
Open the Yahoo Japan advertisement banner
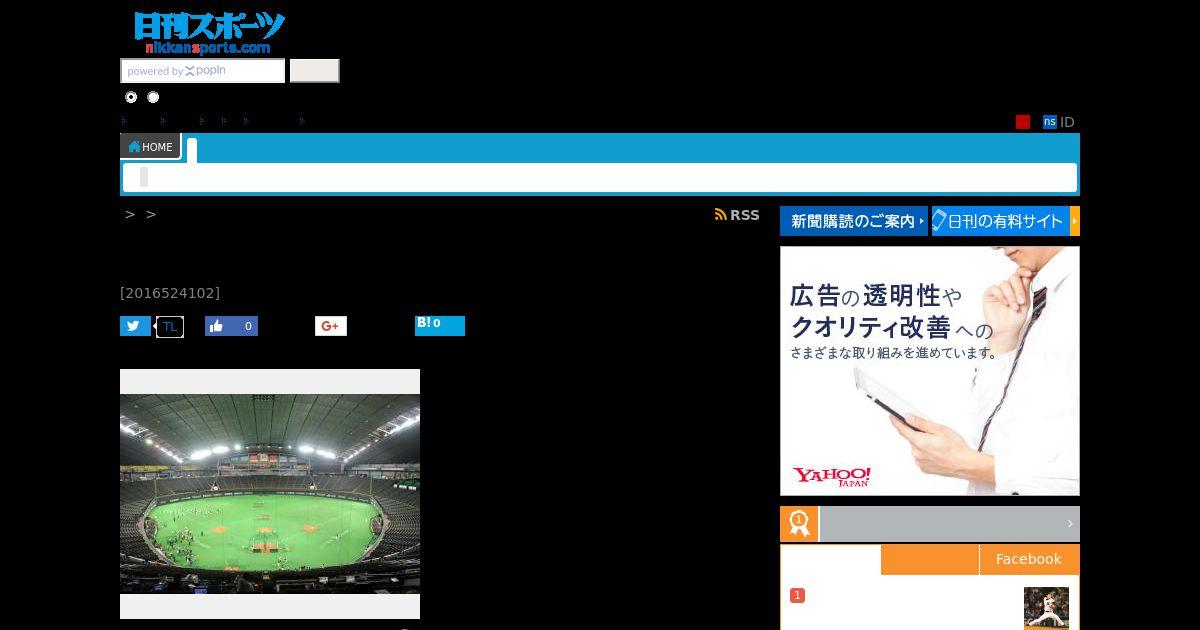pos(930,371)
